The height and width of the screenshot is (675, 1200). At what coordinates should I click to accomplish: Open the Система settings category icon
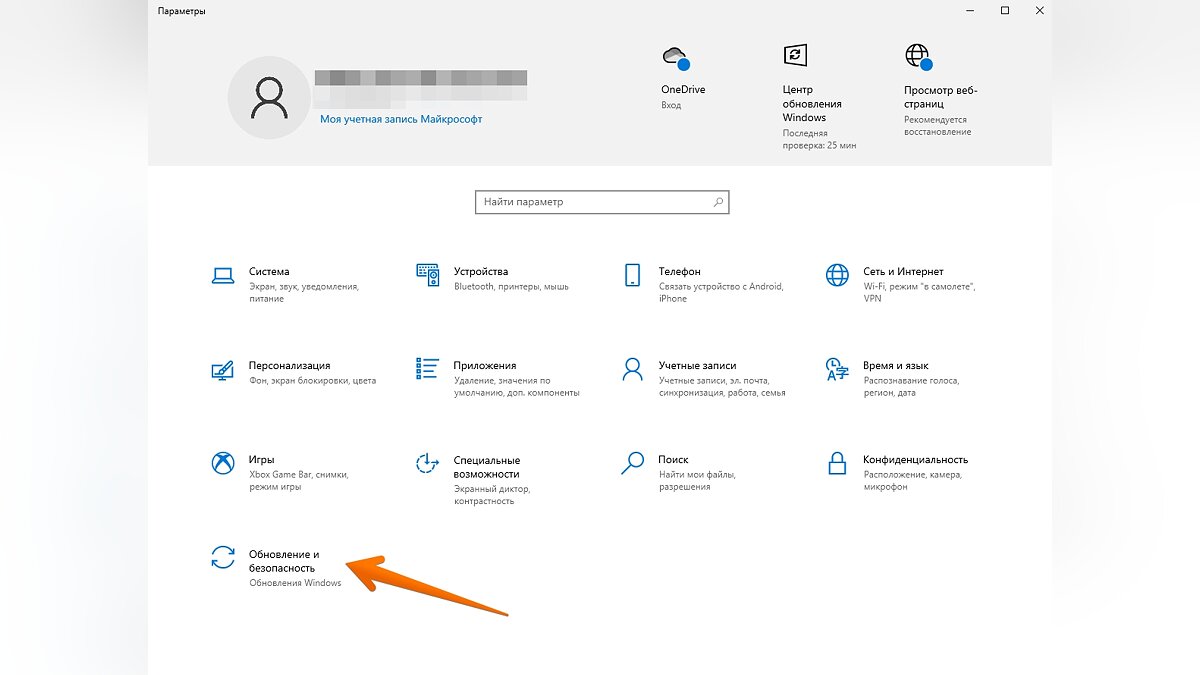click(x=223, y=276)
